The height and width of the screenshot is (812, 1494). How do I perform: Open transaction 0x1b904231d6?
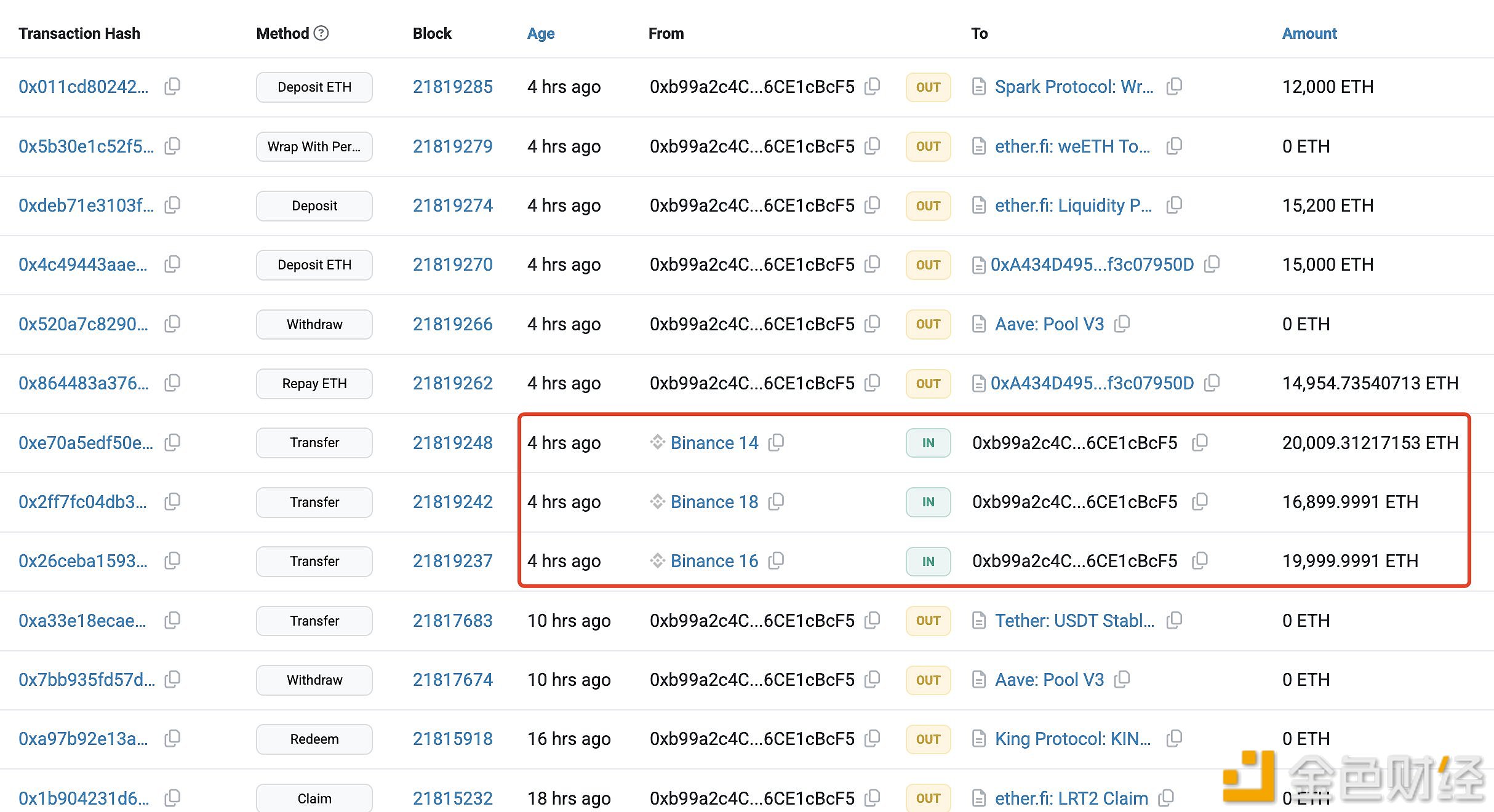pyautogui.click(x=84, y=798)
